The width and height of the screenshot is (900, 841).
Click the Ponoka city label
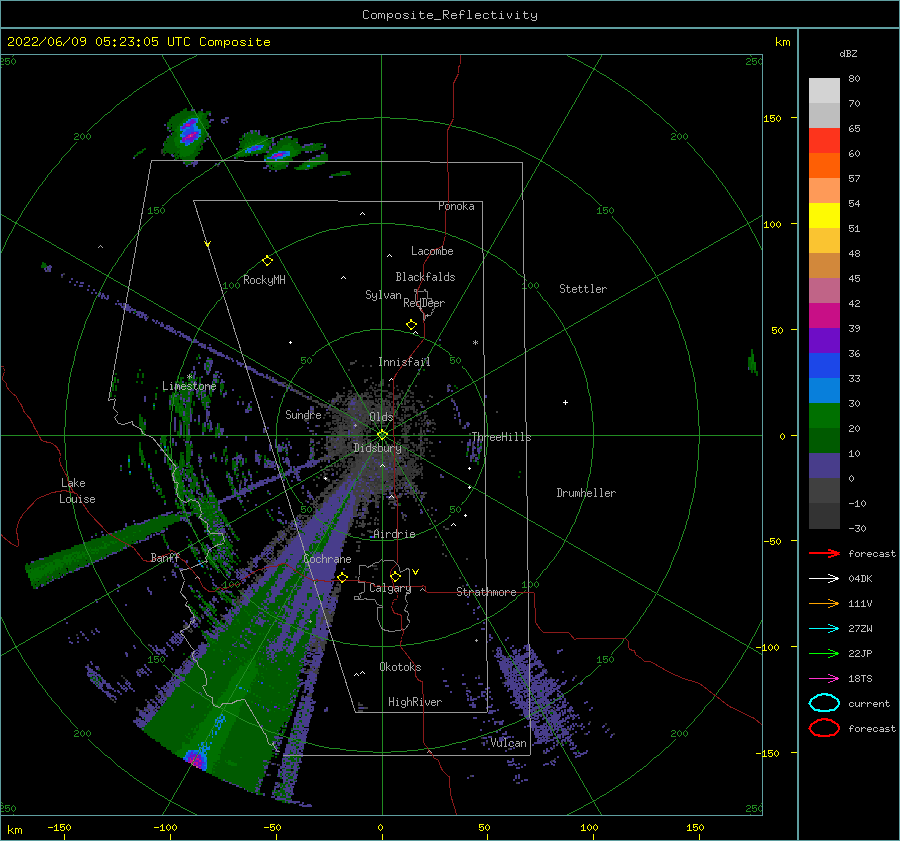pos(456,206)
